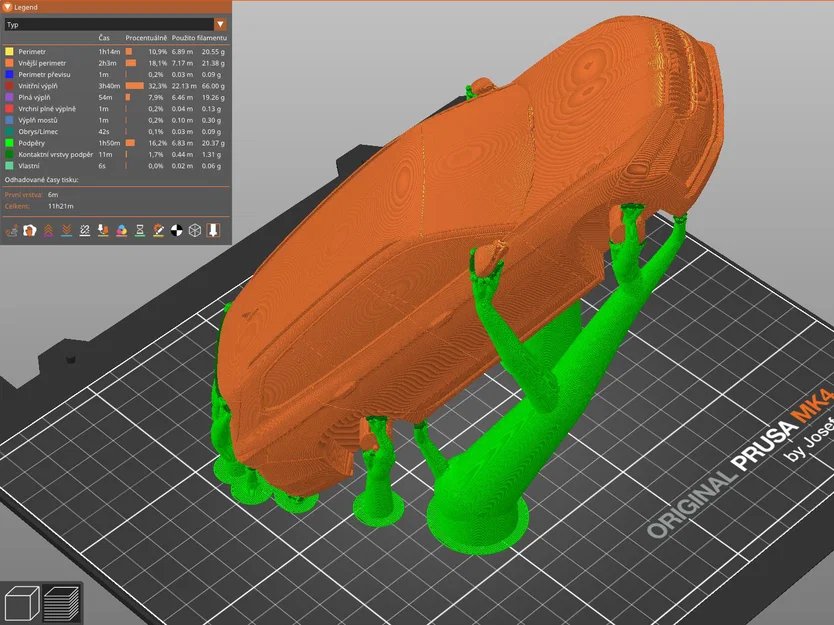The height and width of the screenshot is (625, 834).
Task: Display the center of mass marker
Action: [177, 232]
